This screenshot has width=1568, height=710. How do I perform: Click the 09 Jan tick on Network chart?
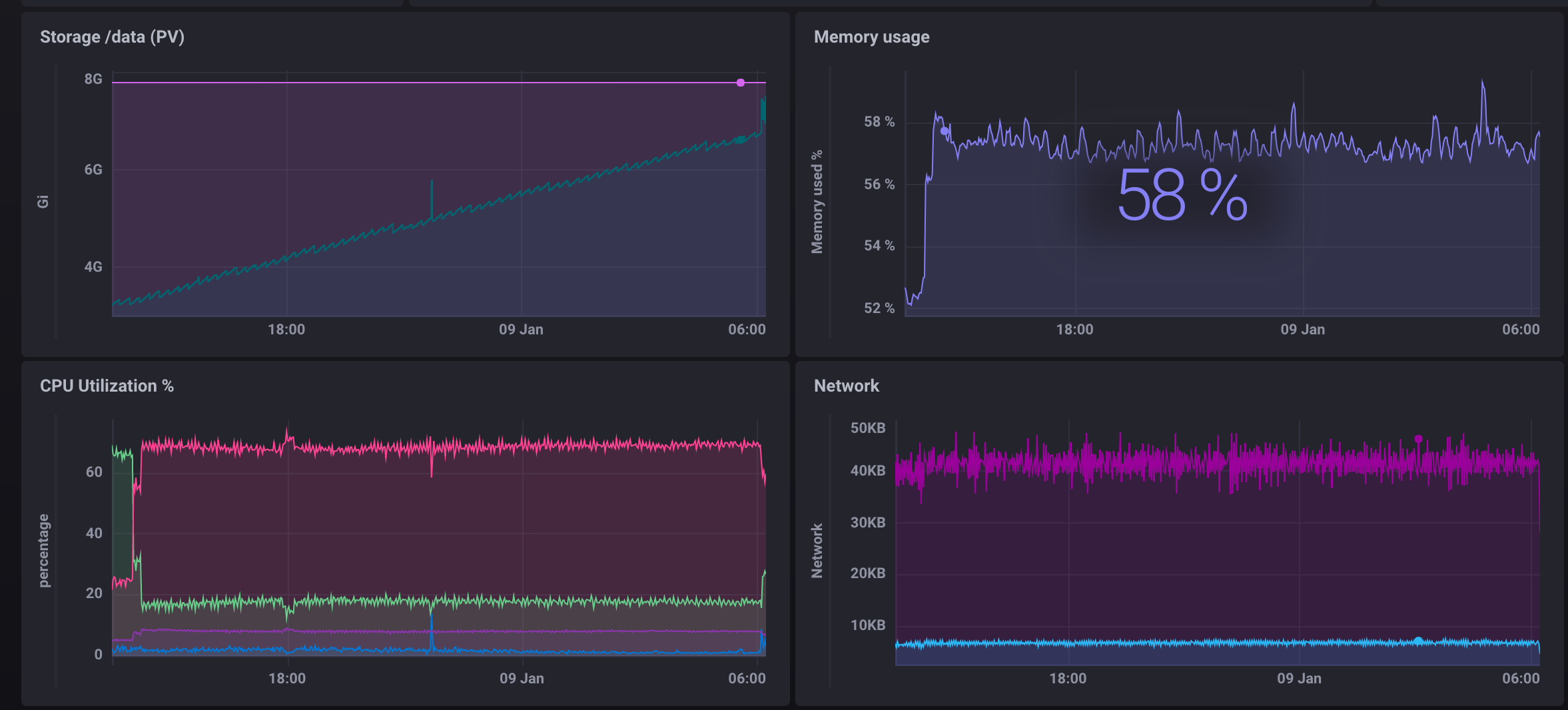1299,679
